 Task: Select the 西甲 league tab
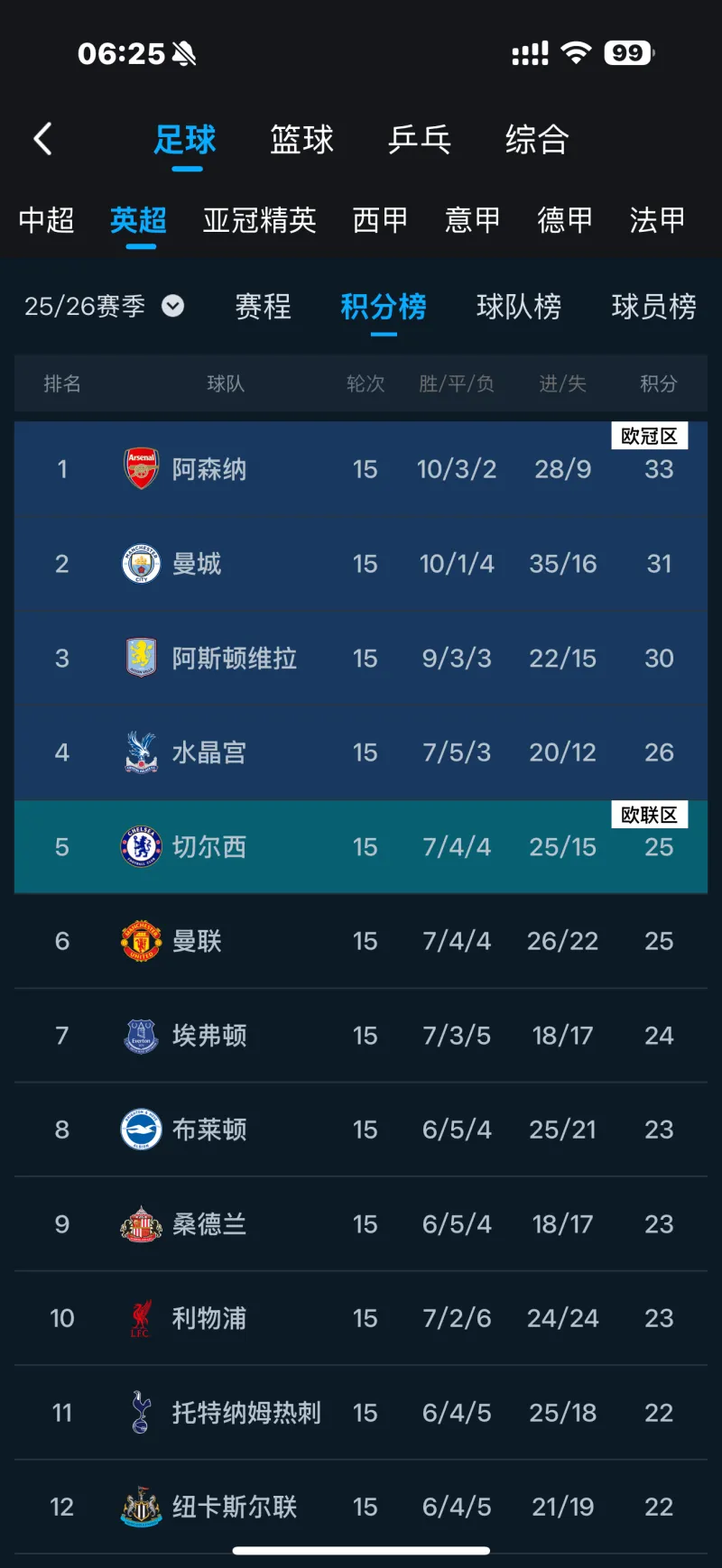pos(380,220)
